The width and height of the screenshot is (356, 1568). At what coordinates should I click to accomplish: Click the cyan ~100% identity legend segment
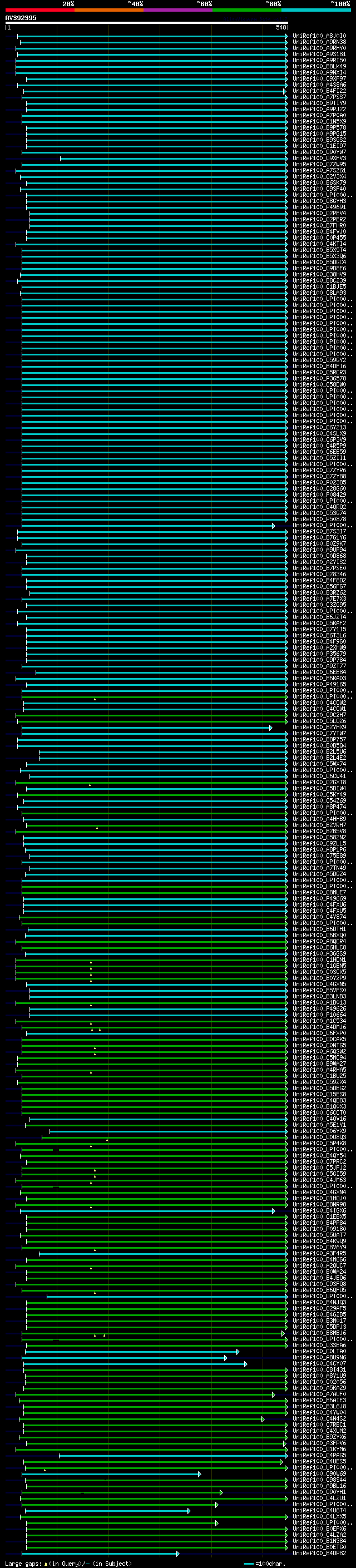point(316,10)
